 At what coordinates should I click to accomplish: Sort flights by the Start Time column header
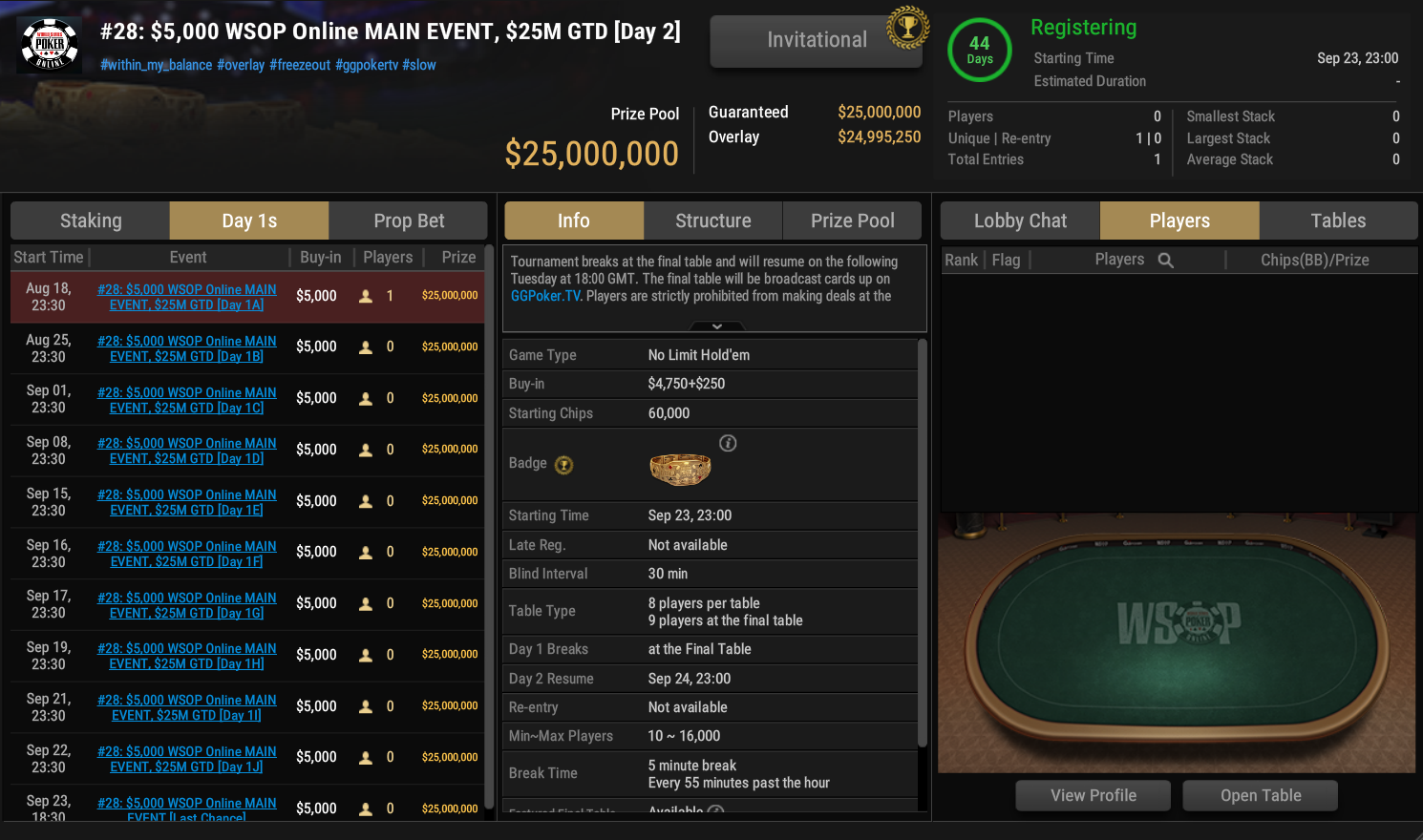coord(49,257)
